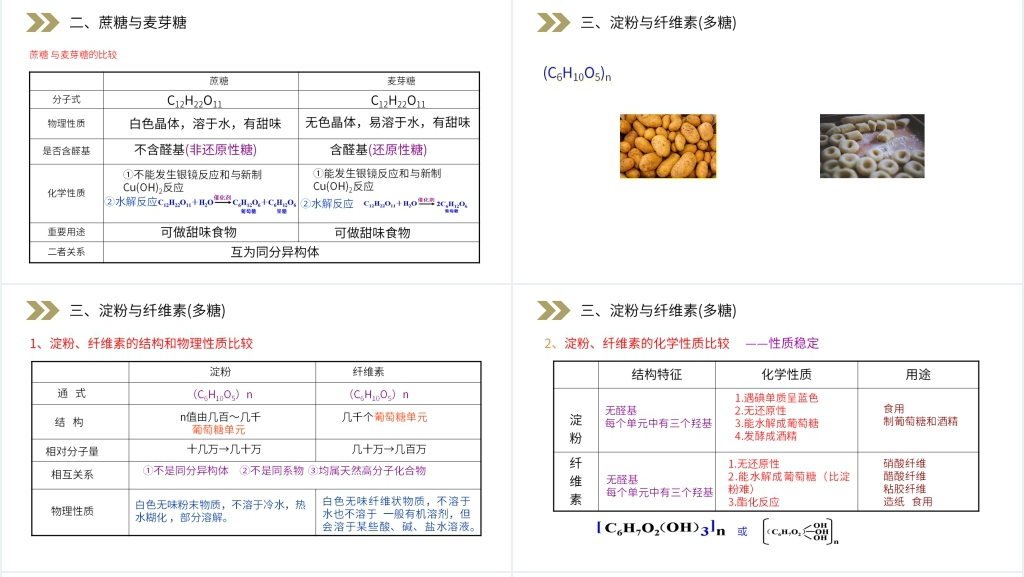Click the purple (非还原性糖) text

point(221,150)
